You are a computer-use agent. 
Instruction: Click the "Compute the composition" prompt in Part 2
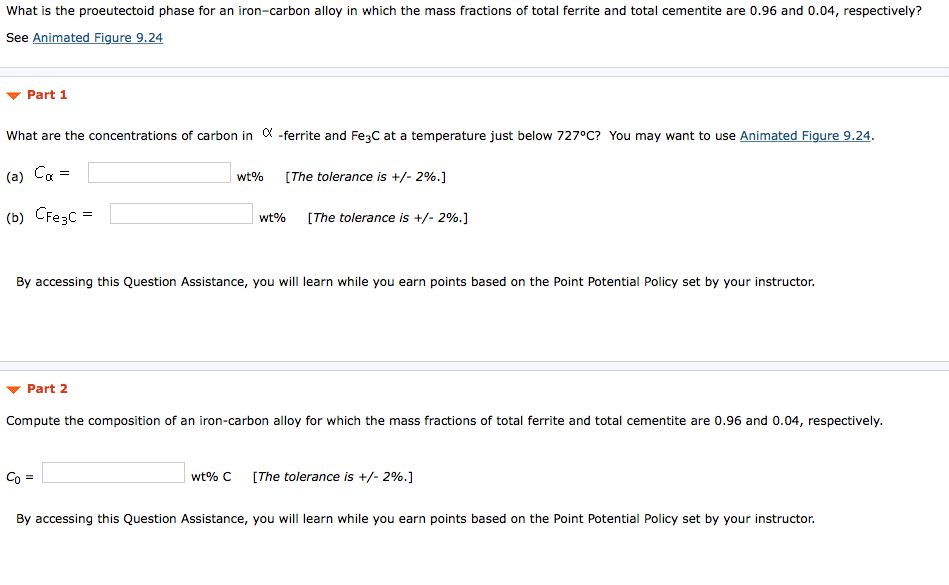click(444, 421)
